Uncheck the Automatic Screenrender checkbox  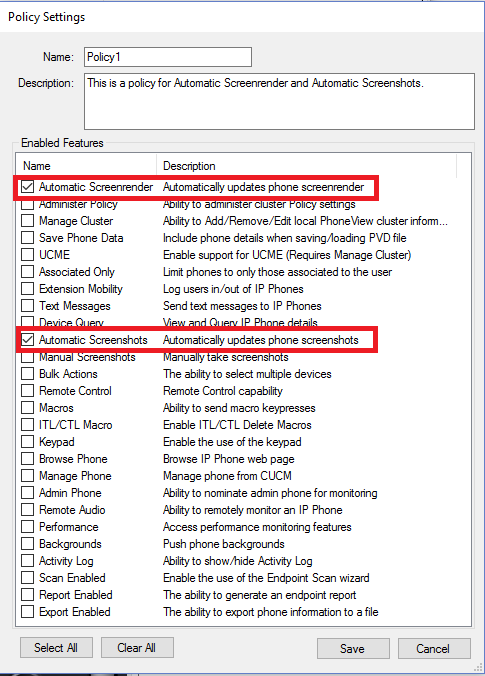[28, 187]
